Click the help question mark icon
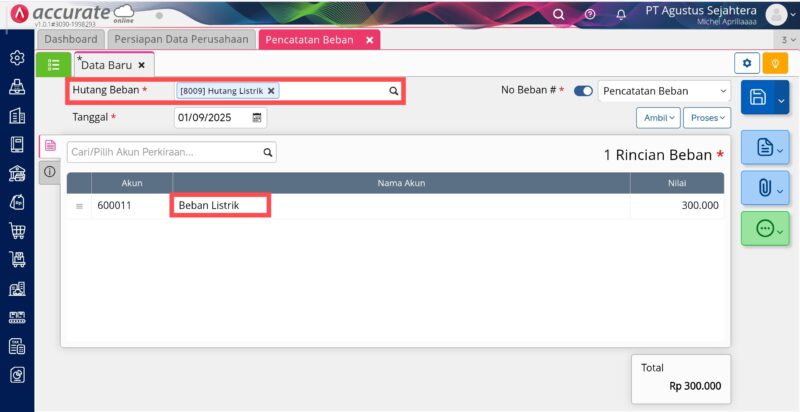Screen dimensions: 800x412 [590, 14]
